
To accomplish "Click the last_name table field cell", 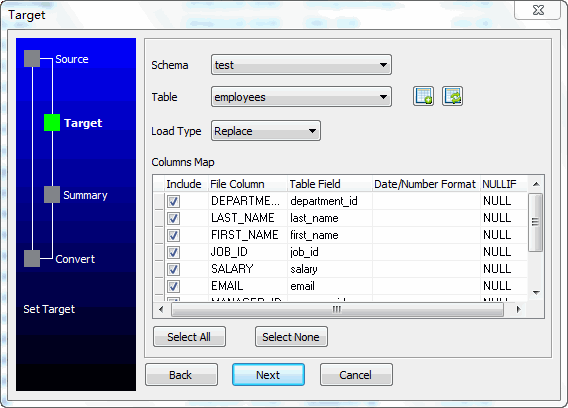I will (330, 218).
